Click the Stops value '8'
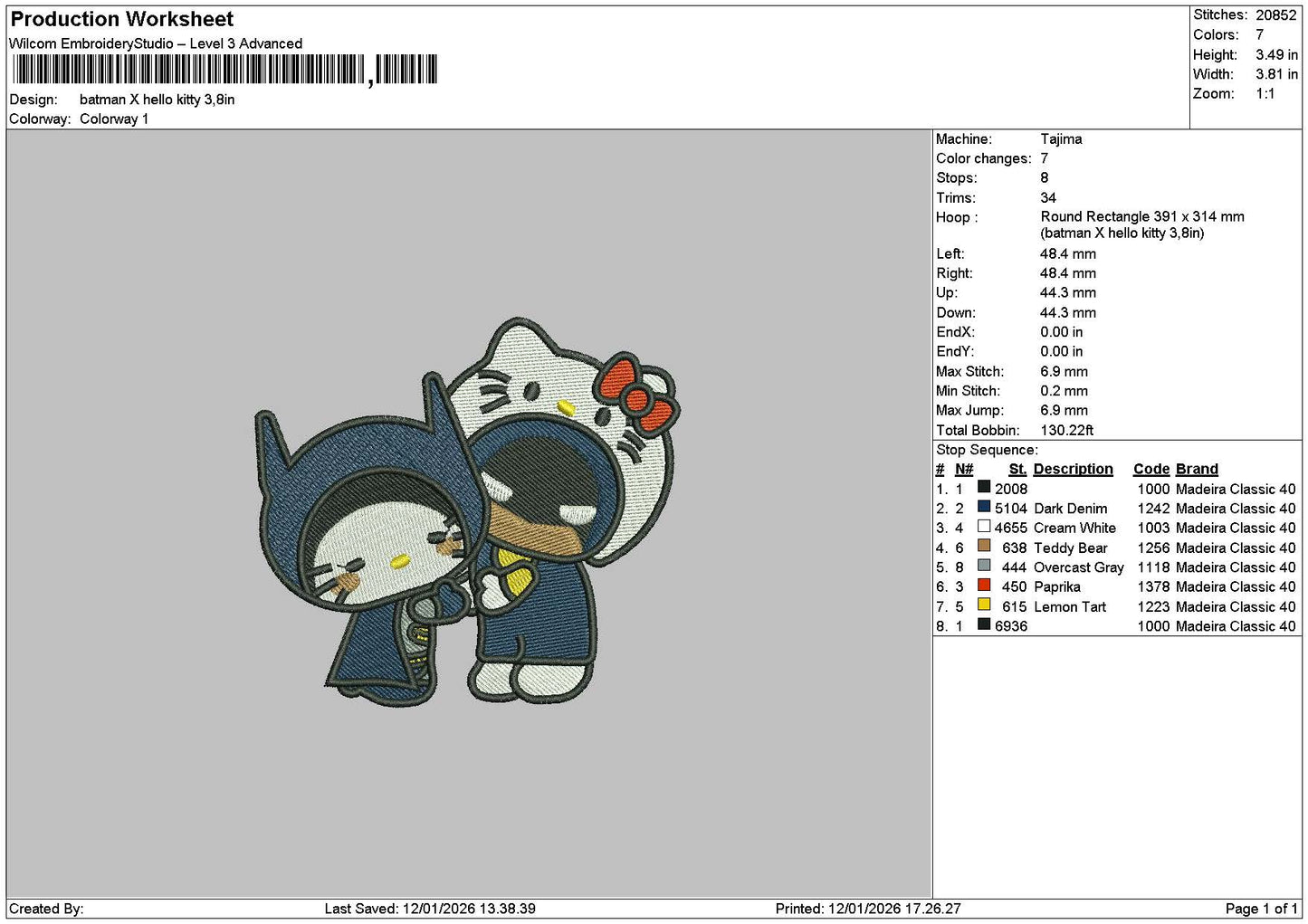The height and width of the screenshot is (924, 1308). coord(1044,178)
